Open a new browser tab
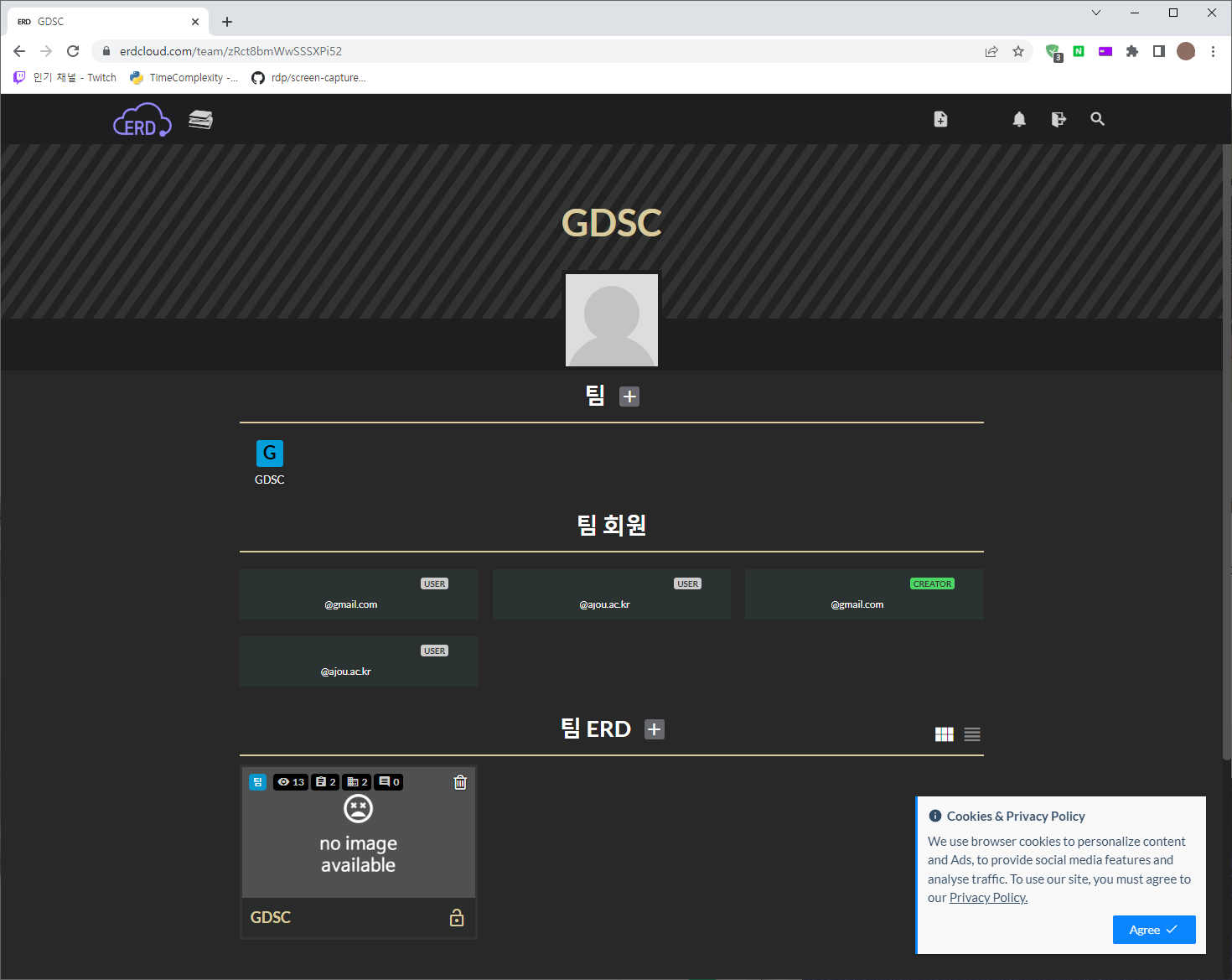 tap(227, 22)
